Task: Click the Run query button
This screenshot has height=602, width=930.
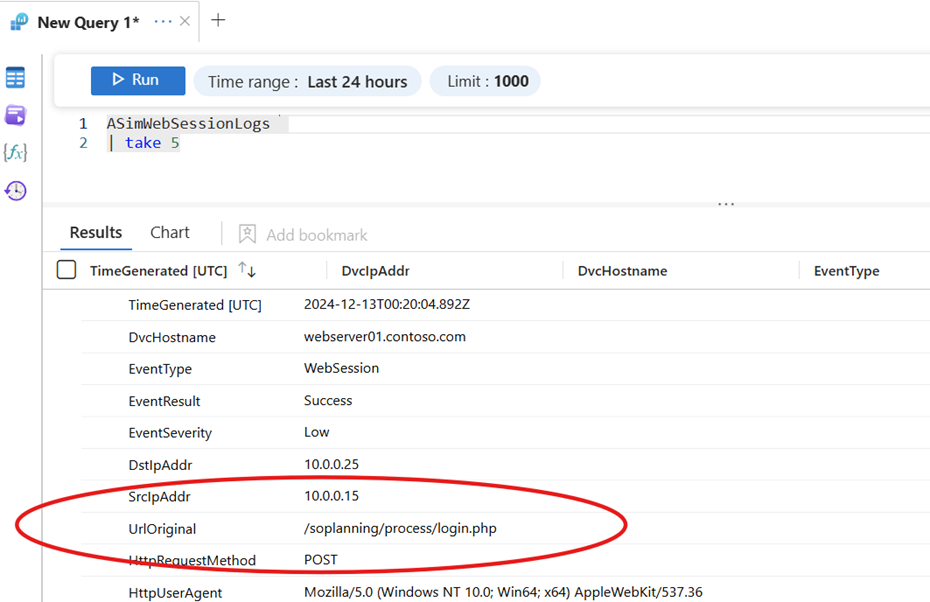Action: 138,80
